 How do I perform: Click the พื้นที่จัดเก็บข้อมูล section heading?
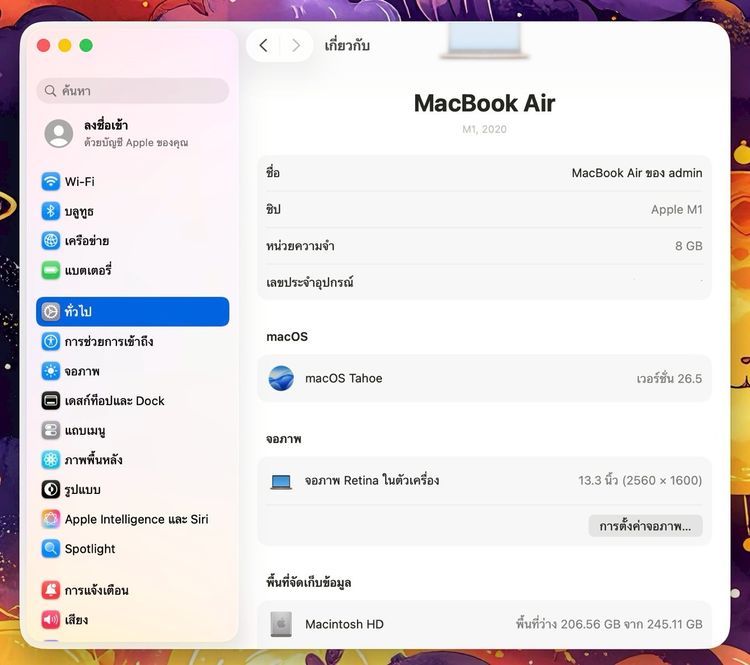click(x=309, y=582)
